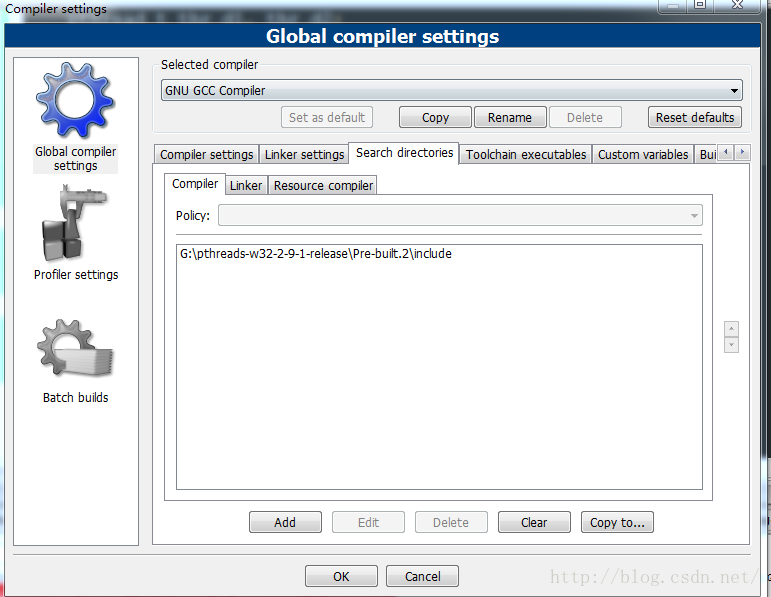Copy the selected compiler

[435, 118]
